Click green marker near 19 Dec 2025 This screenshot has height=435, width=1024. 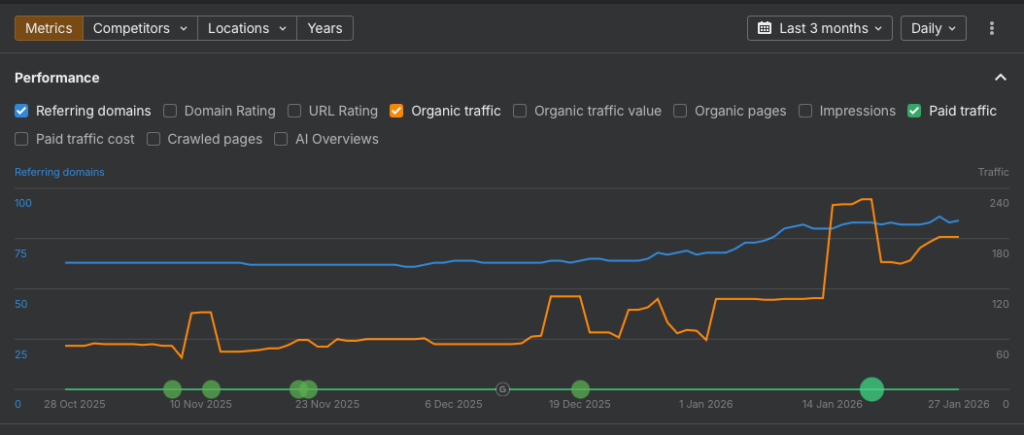tap(580, 389)
